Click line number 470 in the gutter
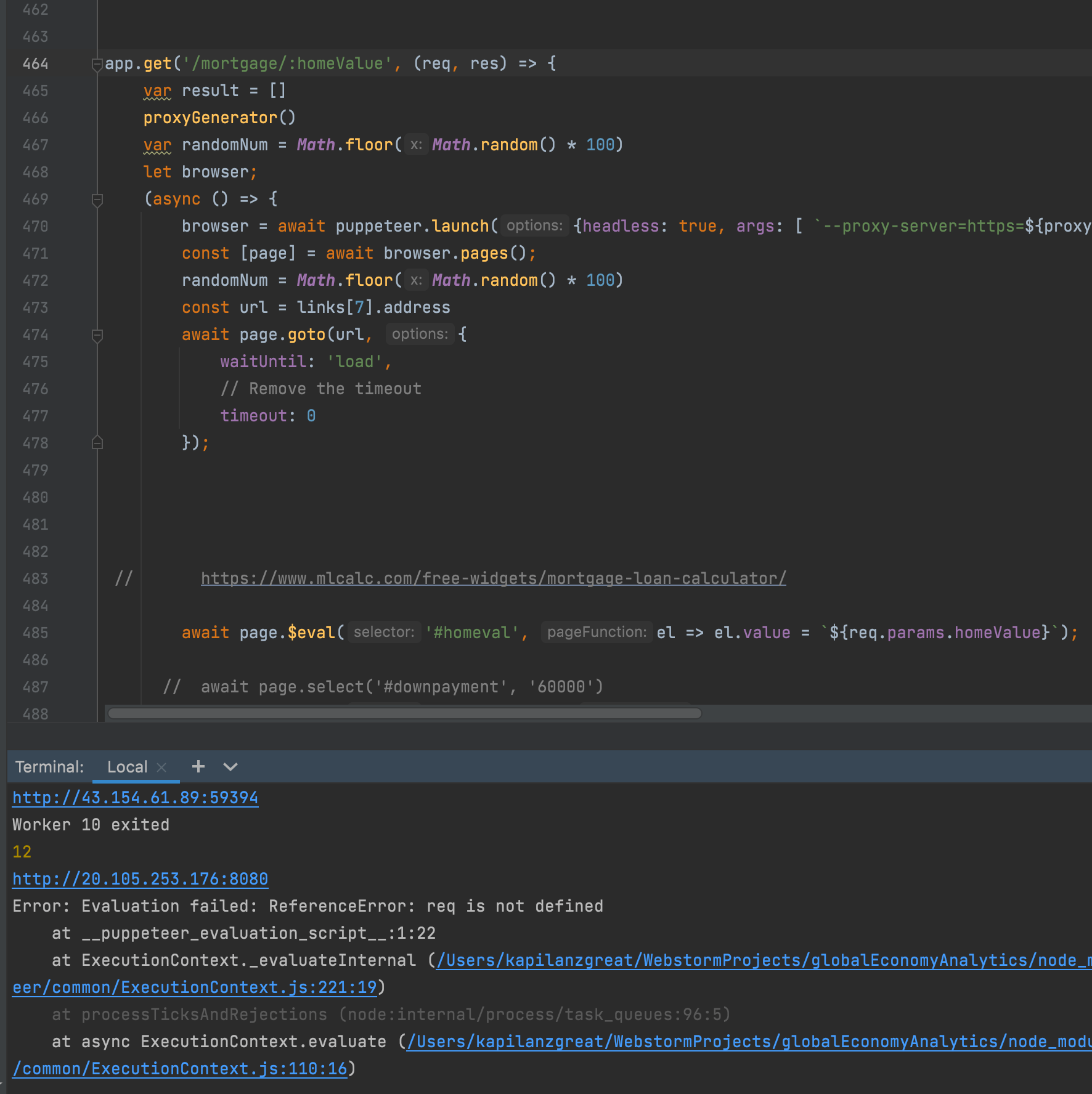 pyautogui.click(x=35, y=226)
